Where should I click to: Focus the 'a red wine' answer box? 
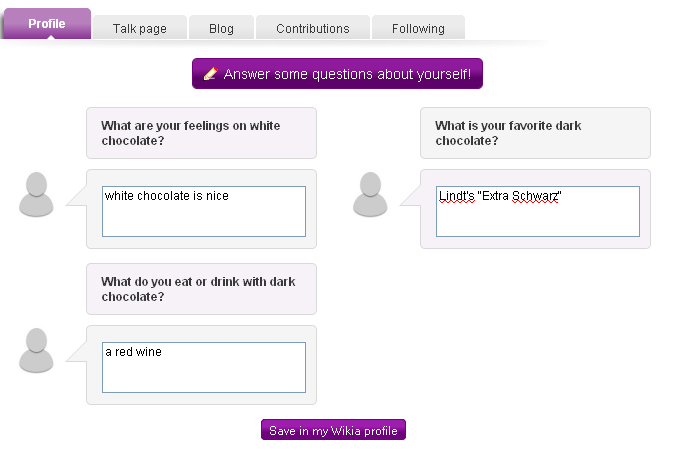coord(204,367)
